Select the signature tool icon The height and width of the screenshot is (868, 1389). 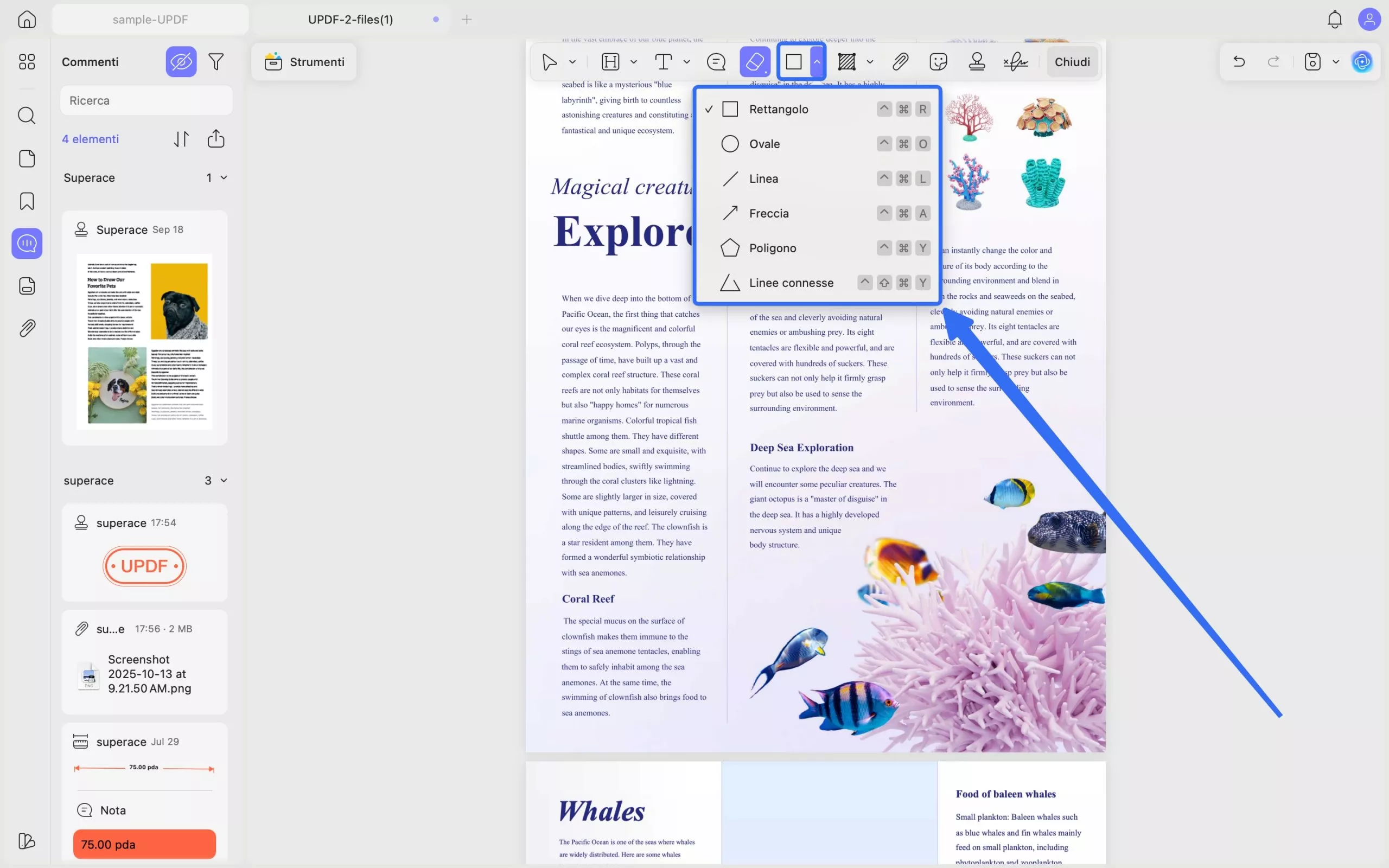coord(1015,61)
